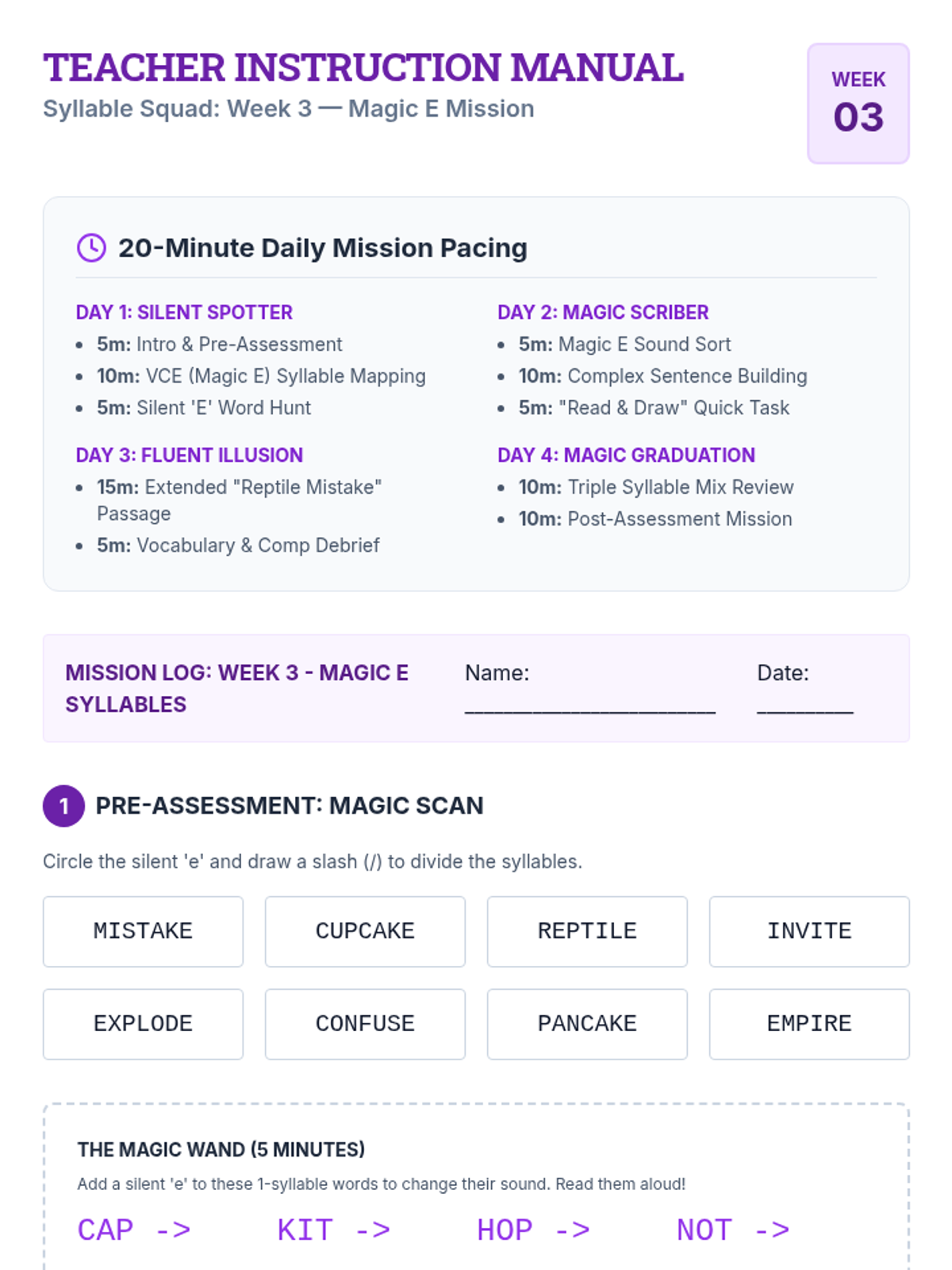Click the clock icon beside Mission Pacing
The image size is (952, 1270).
click(91, 248)
